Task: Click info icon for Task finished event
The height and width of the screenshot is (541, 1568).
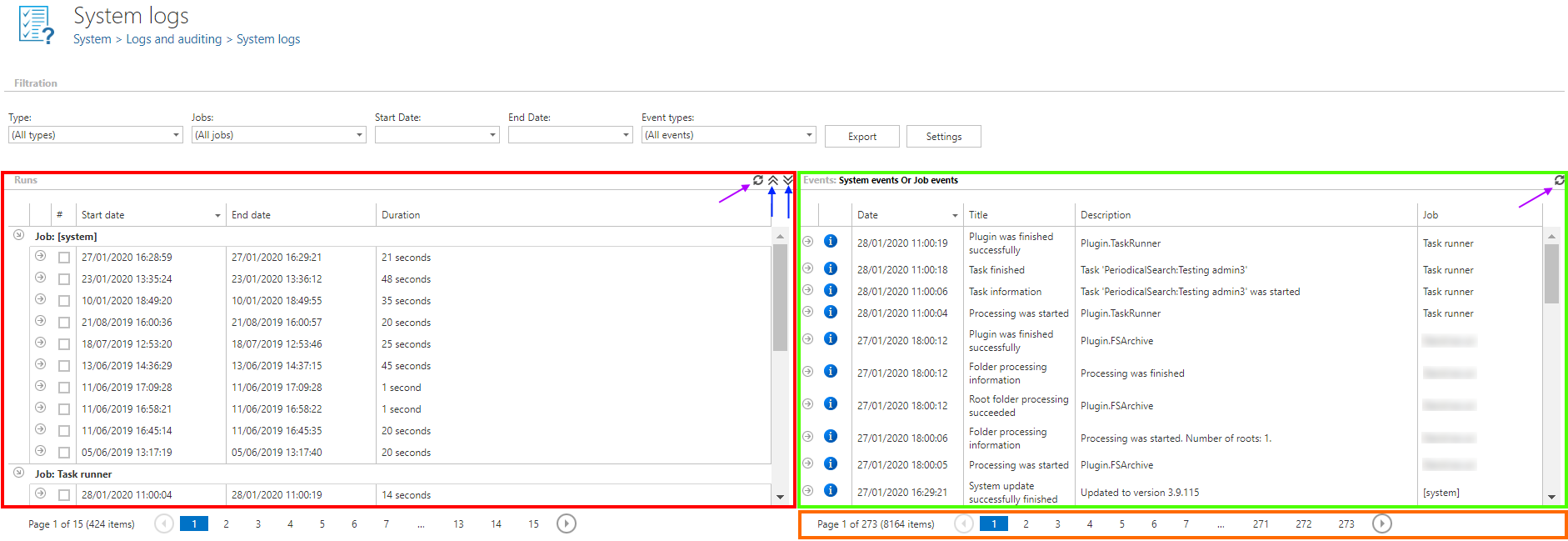Action: tap(831, 268)
